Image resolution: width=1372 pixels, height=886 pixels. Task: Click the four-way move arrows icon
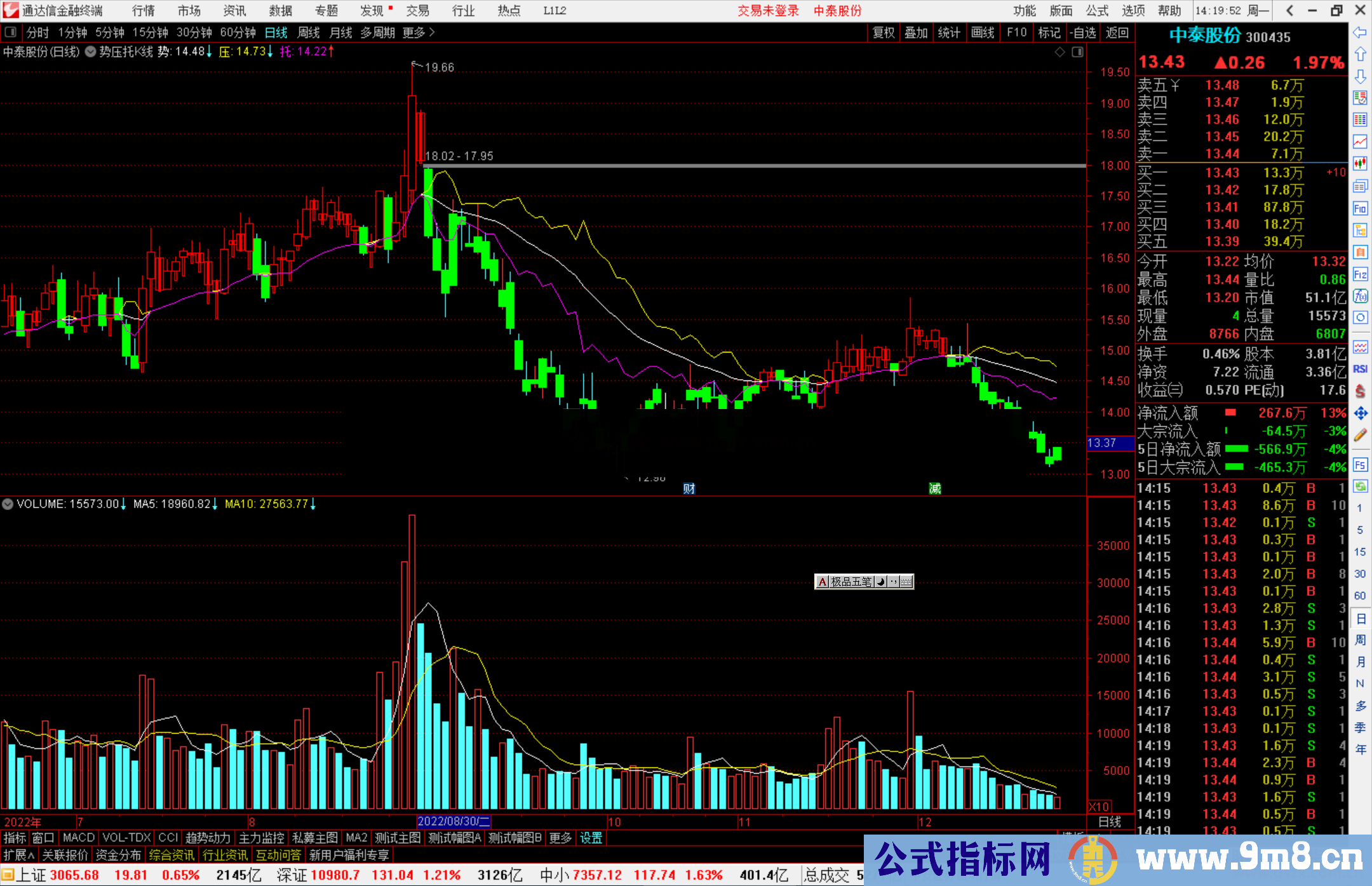click(x=1360, y=413)
